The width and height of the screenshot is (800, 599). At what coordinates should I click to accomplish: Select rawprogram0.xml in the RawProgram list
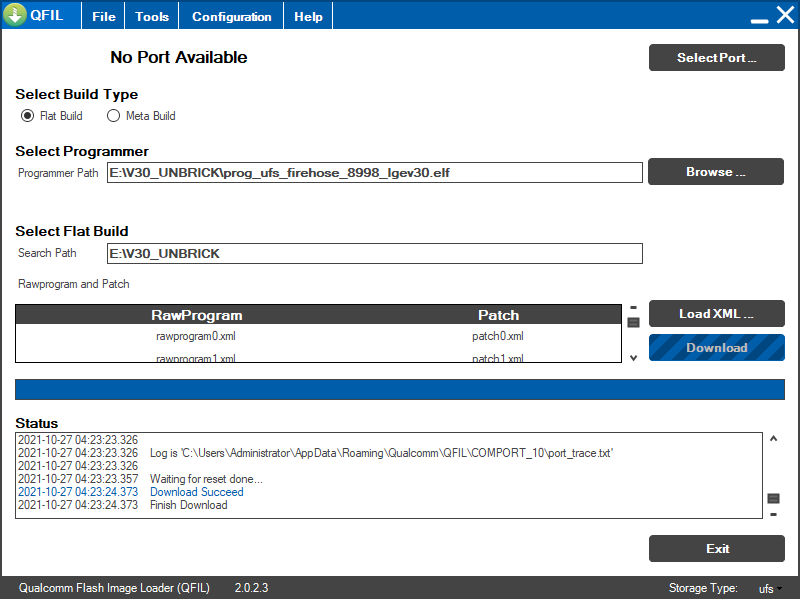(x=196, y=336)
